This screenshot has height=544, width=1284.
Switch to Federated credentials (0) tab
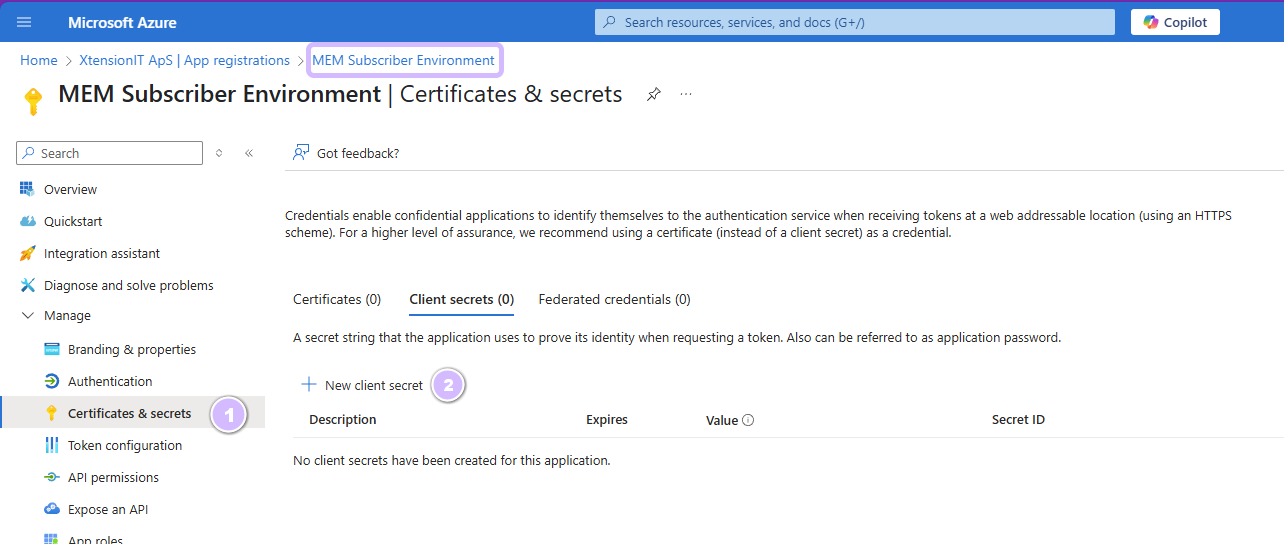pyautogui.click(x=614, y=299)
